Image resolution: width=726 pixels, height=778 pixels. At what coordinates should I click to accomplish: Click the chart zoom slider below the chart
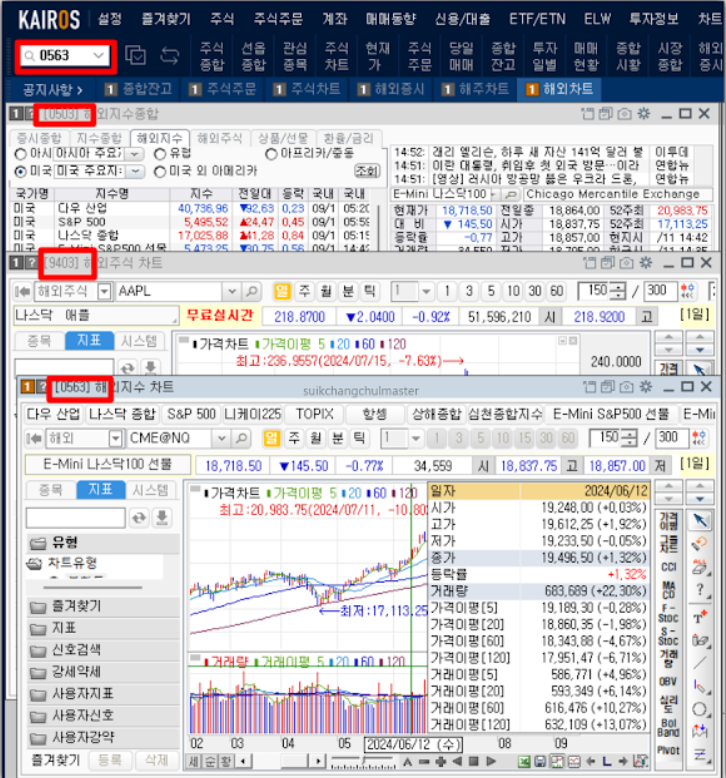pos(364,762)
